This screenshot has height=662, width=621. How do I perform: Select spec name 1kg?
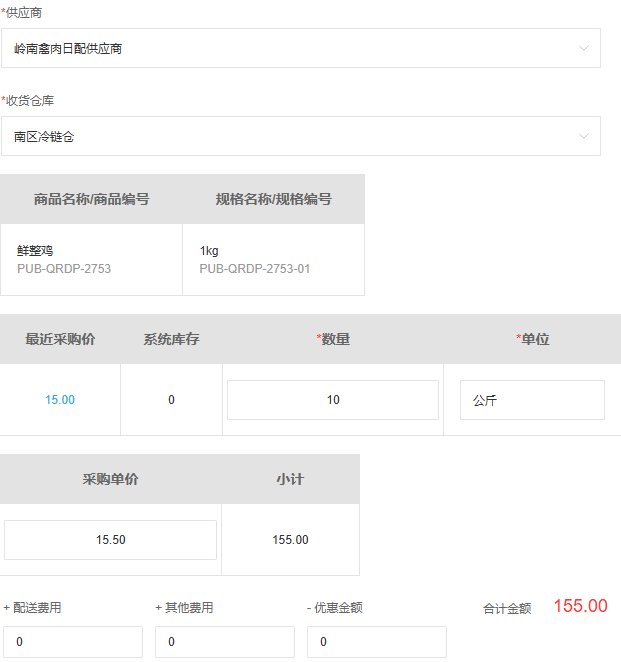click(x=209, y=251)
